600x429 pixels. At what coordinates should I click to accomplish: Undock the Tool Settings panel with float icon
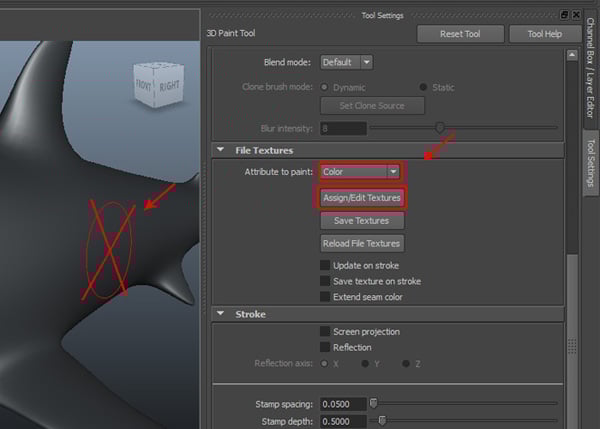[565, 14]
